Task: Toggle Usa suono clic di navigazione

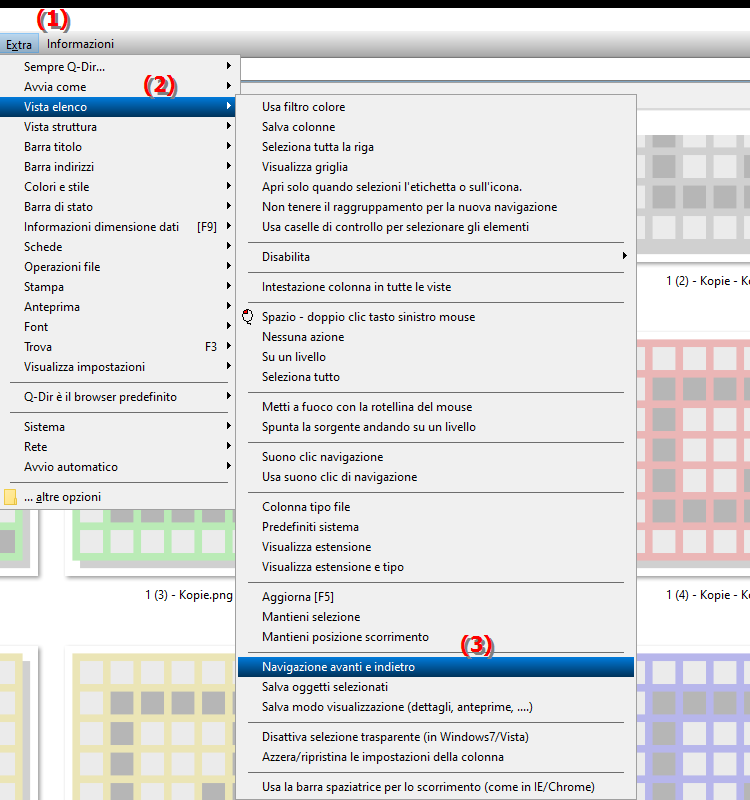Action: click(436, 477)
